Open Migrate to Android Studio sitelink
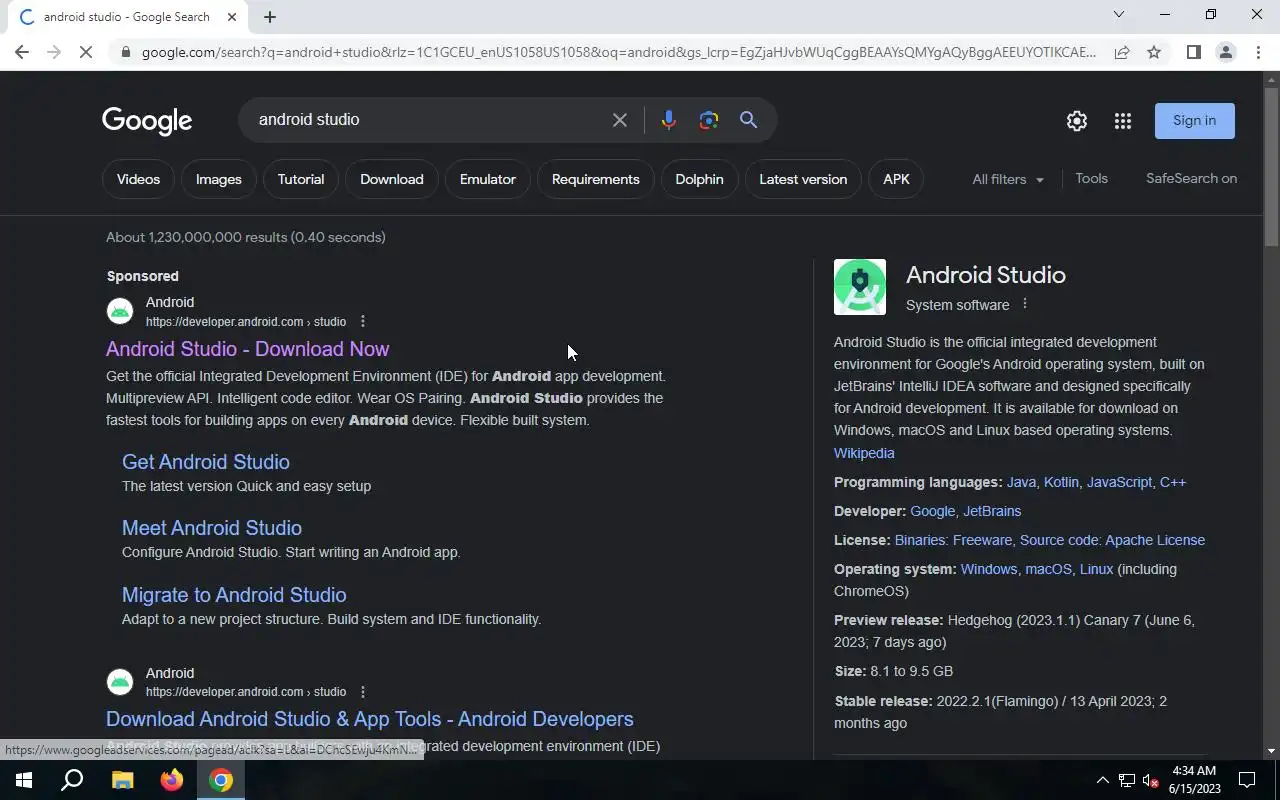Screen dimensions: 1280x800 [234, 595]
